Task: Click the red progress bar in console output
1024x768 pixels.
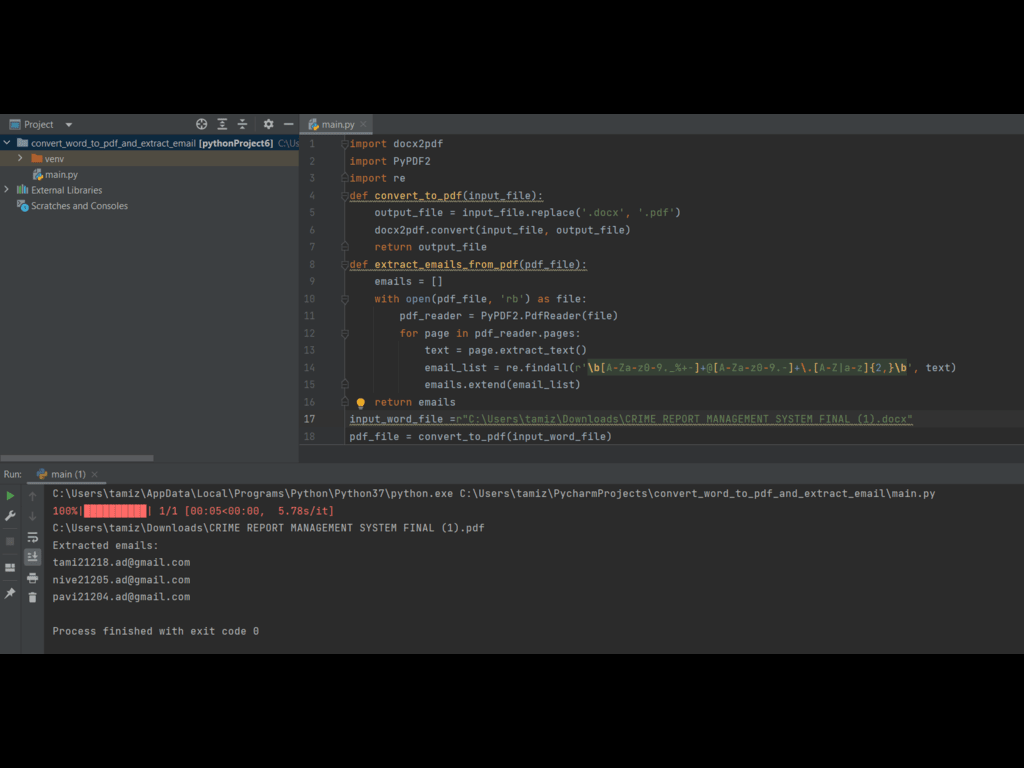Action: coord(115,511)
